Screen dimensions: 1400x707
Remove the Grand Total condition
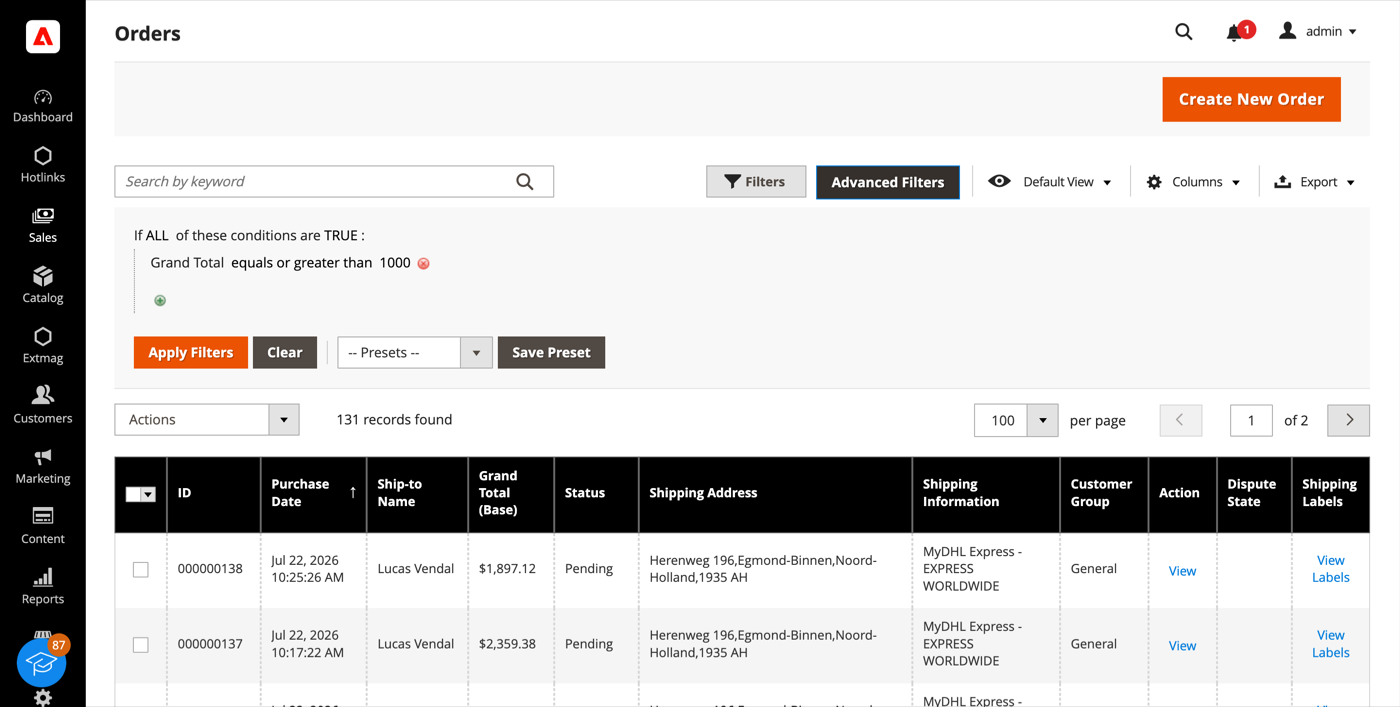pos(424,263)
